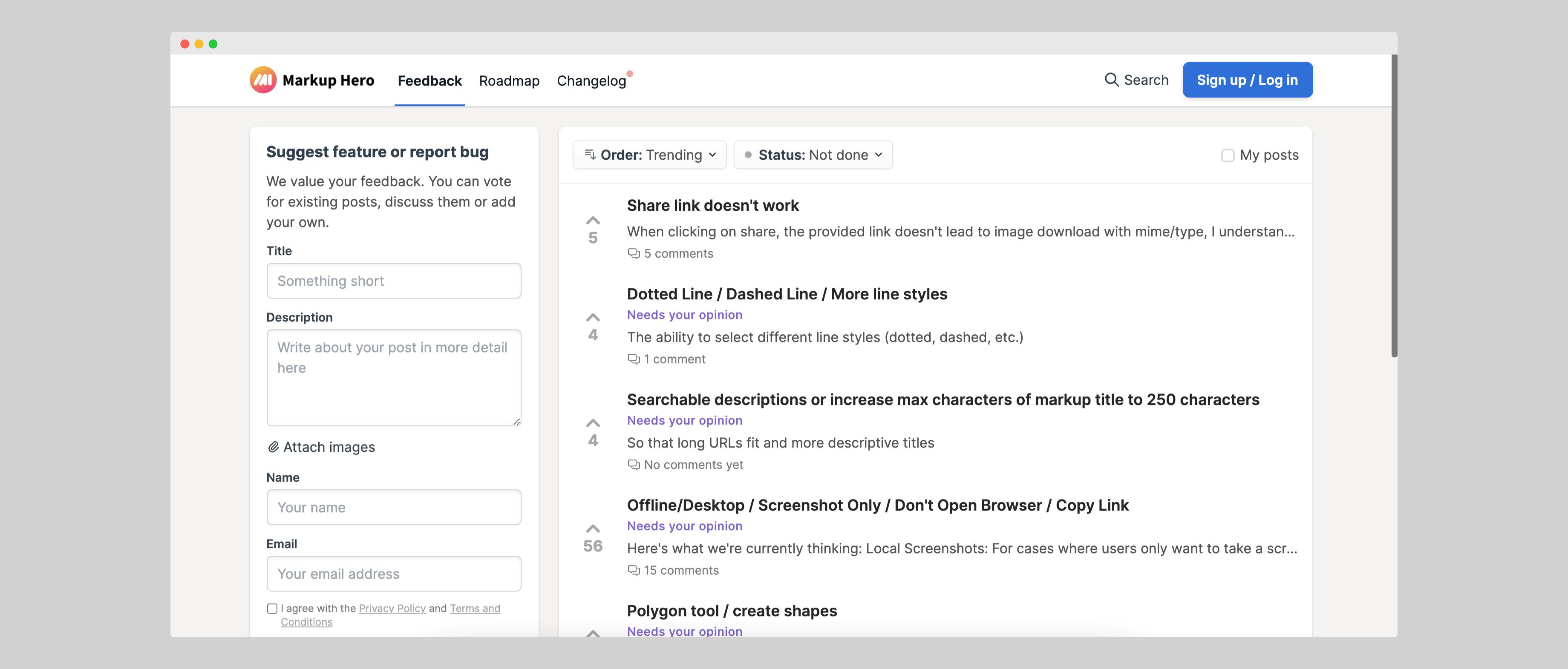The height and width of the screenshot is (669, 1568).
Task: Open the Order: Trending dropdown
Action: pyautogui.click(x=649, y=155)
